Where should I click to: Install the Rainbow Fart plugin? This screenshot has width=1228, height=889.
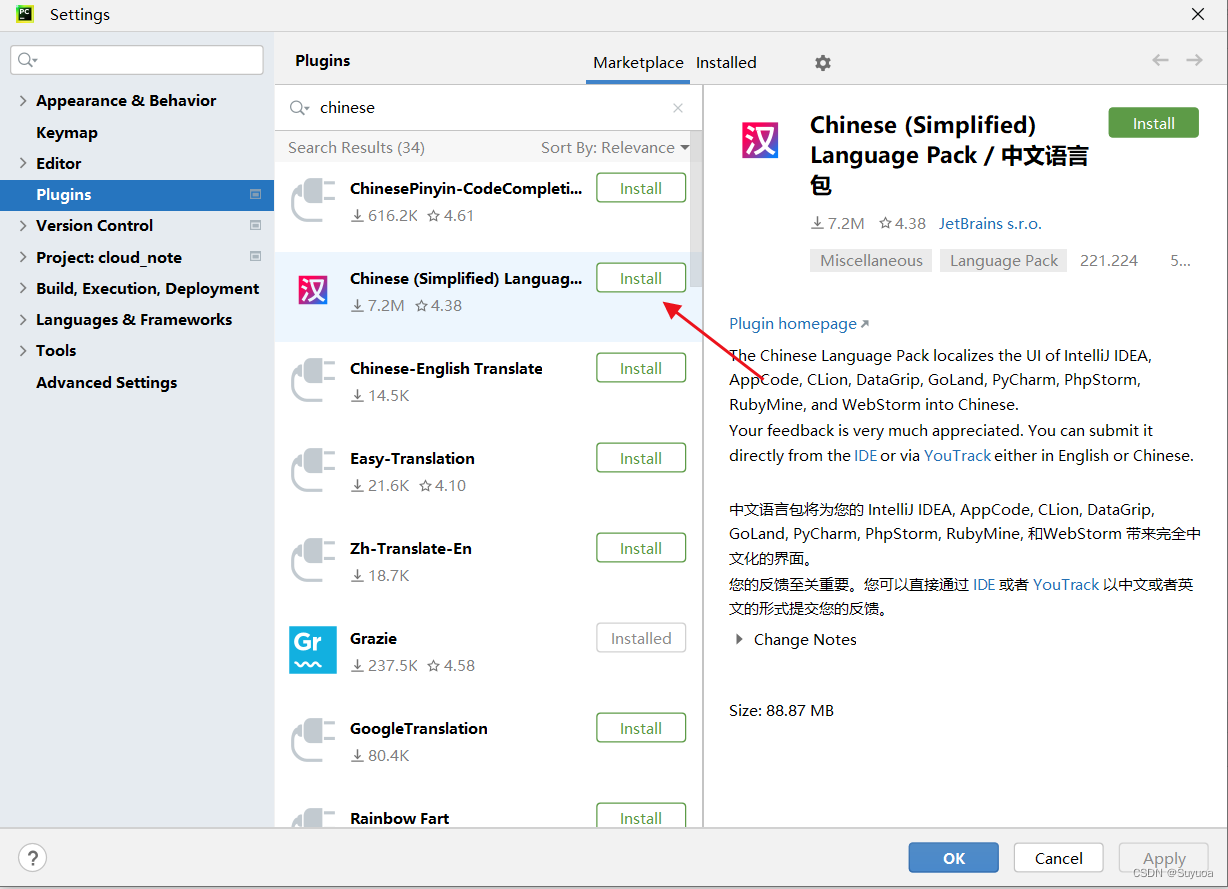[x=641, y=815]
